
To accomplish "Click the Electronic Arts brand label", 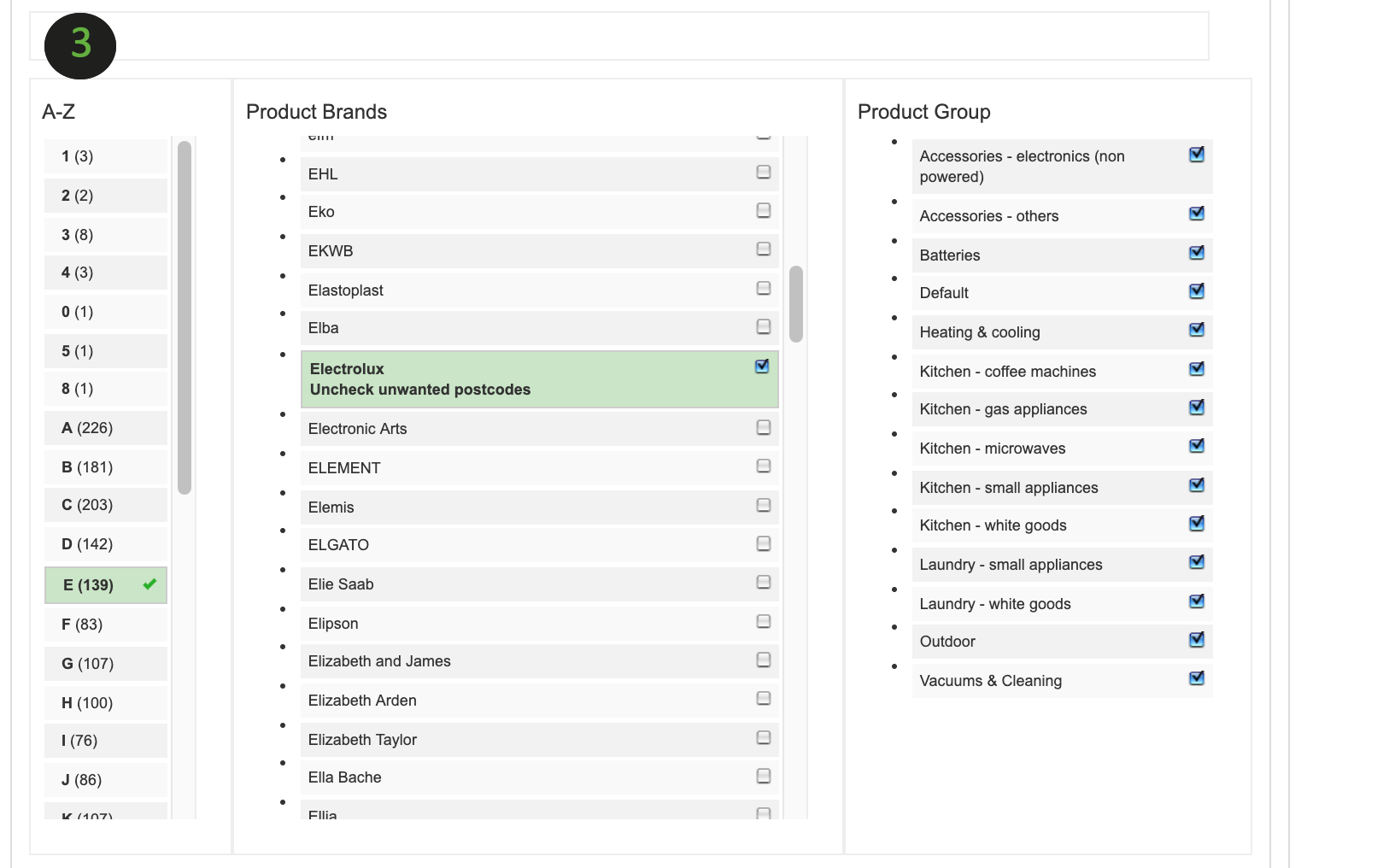I will (x=358, y=429).
